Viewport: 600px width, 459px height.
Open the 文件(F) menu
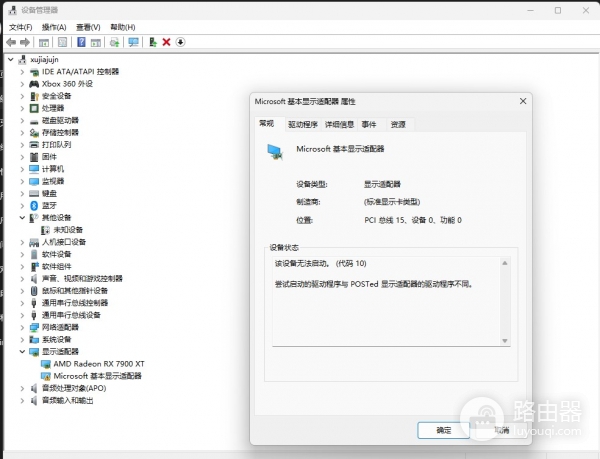tap(20, 27)
